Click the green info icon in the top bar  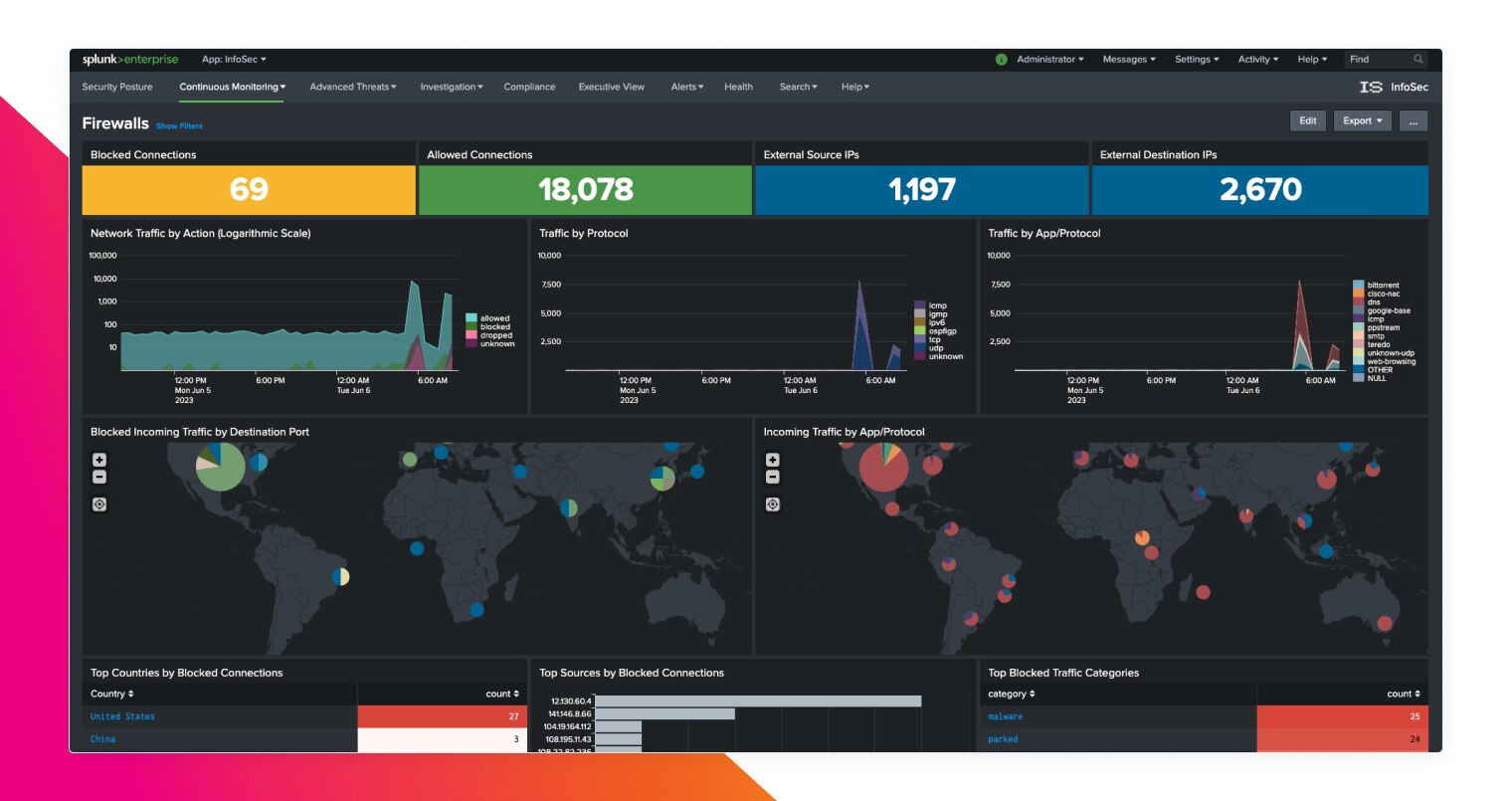tap(1000, 59)
